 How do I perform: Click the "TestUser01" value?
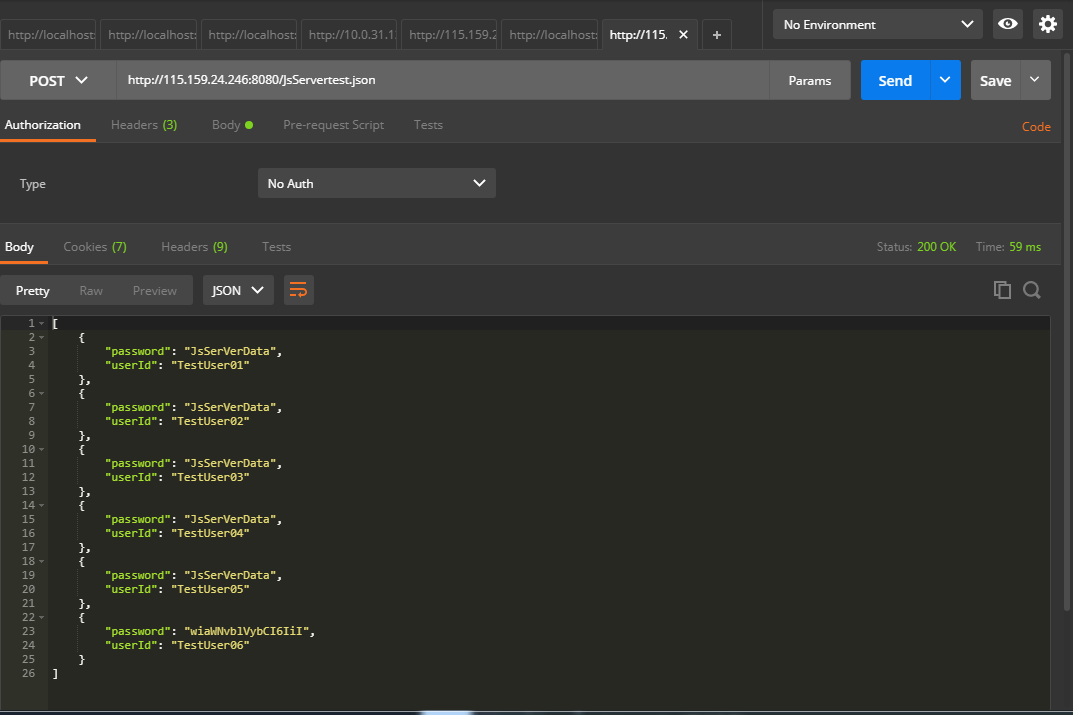coord(210,365)
